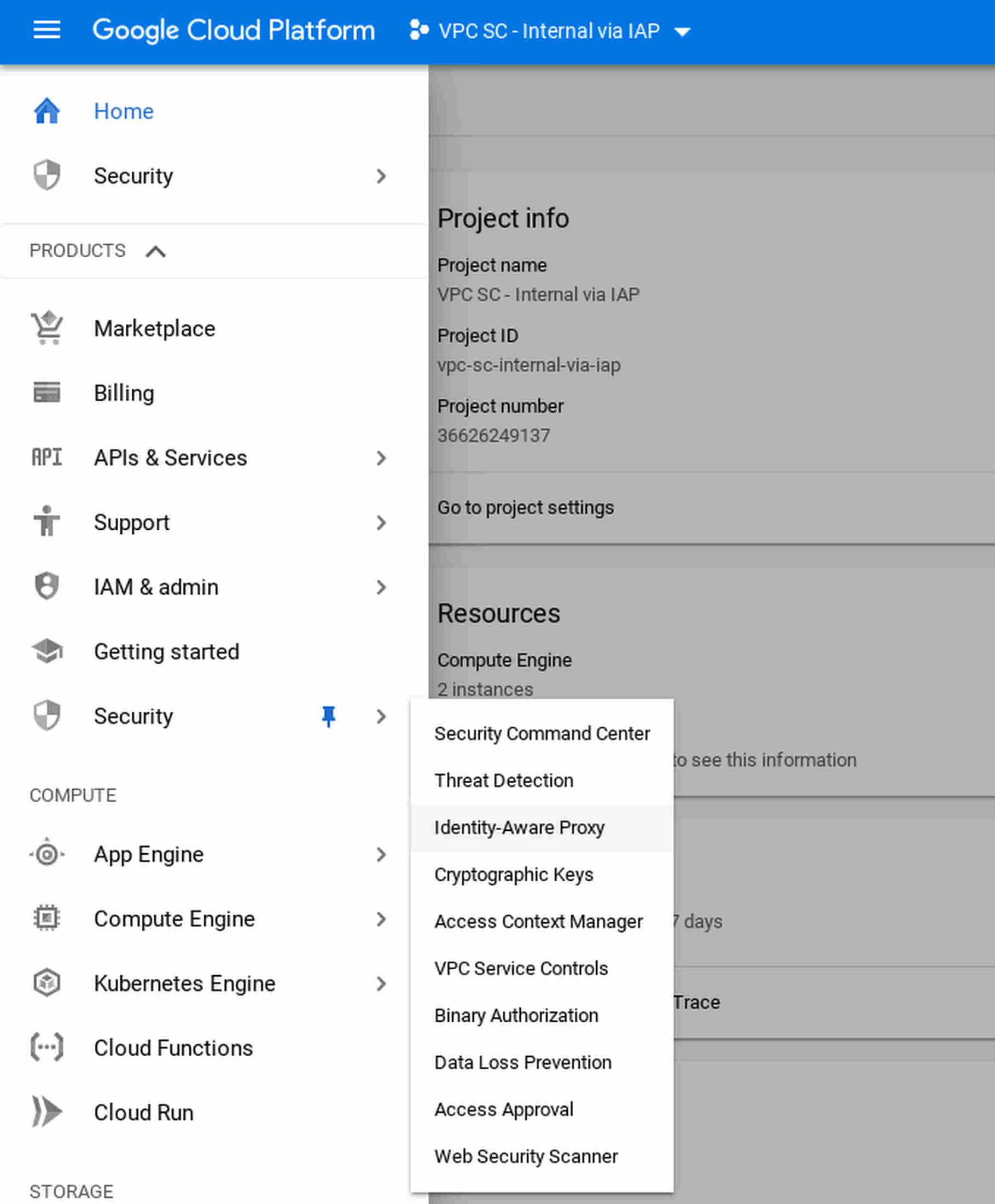Select Data Loss Prevention from submenu

(x=542, y=1062)
